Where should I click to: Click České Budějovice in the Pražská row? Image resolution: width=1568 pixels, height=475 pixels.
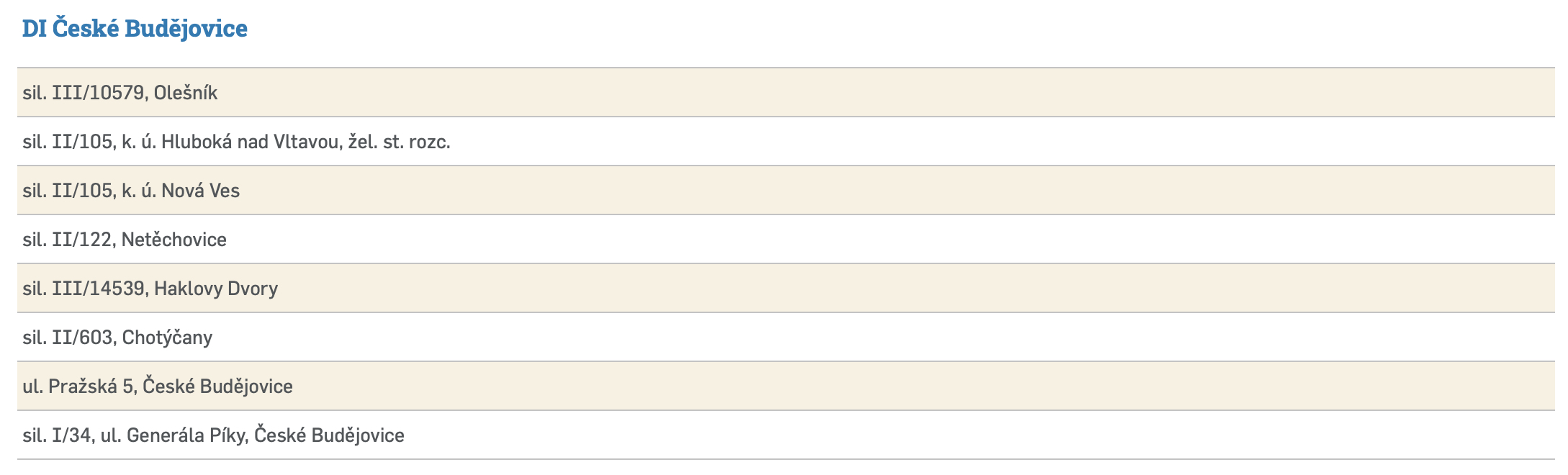217,386
